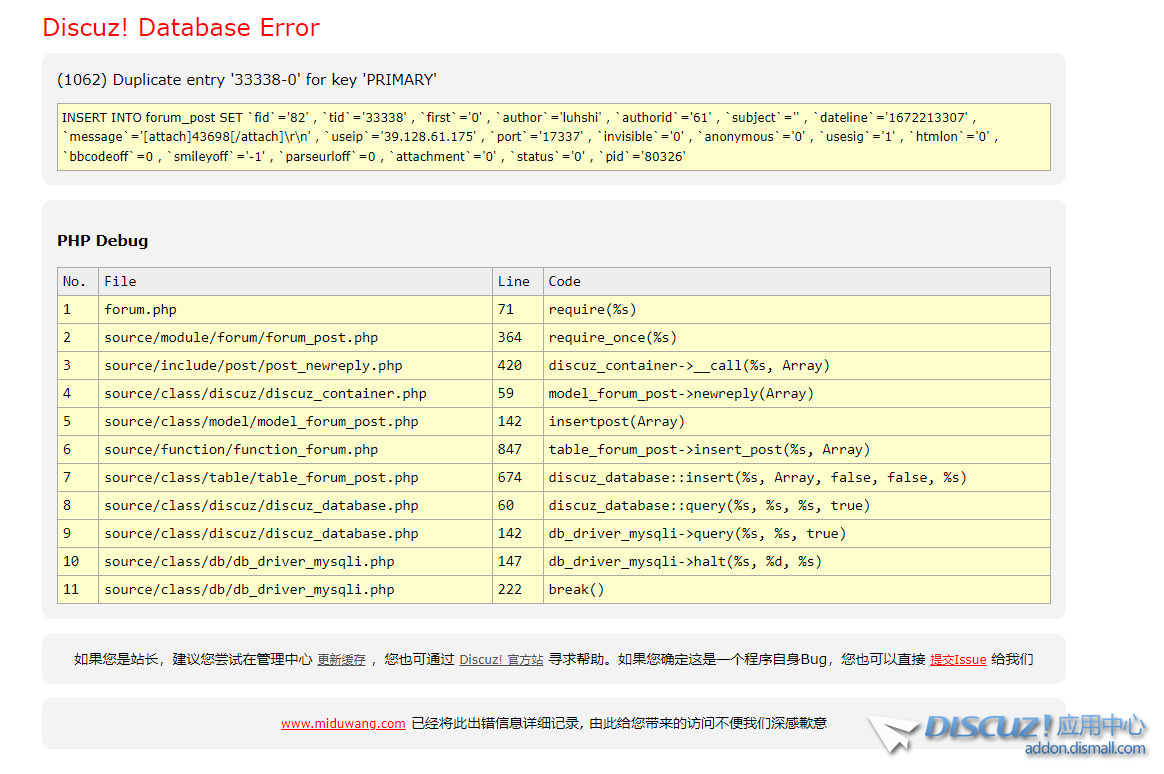The image size is (1164, 774).
Task: Click the require(%s) code cell
Action: coord(797,309)
